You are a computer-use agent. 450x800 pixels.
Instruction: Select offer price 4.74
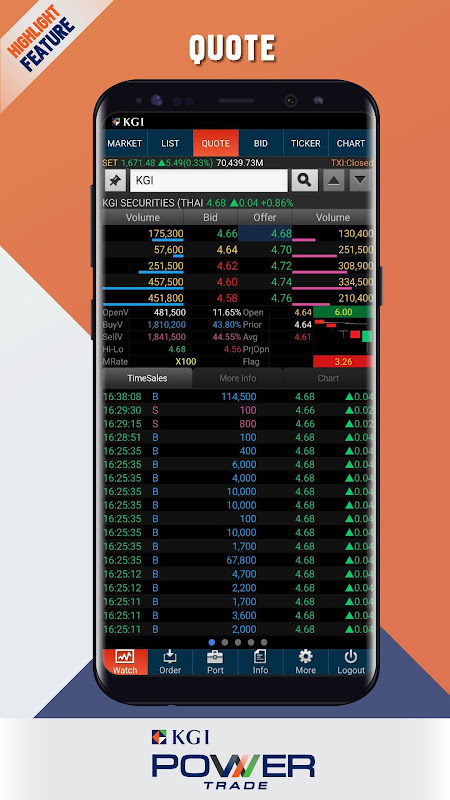tap(281, 282)
